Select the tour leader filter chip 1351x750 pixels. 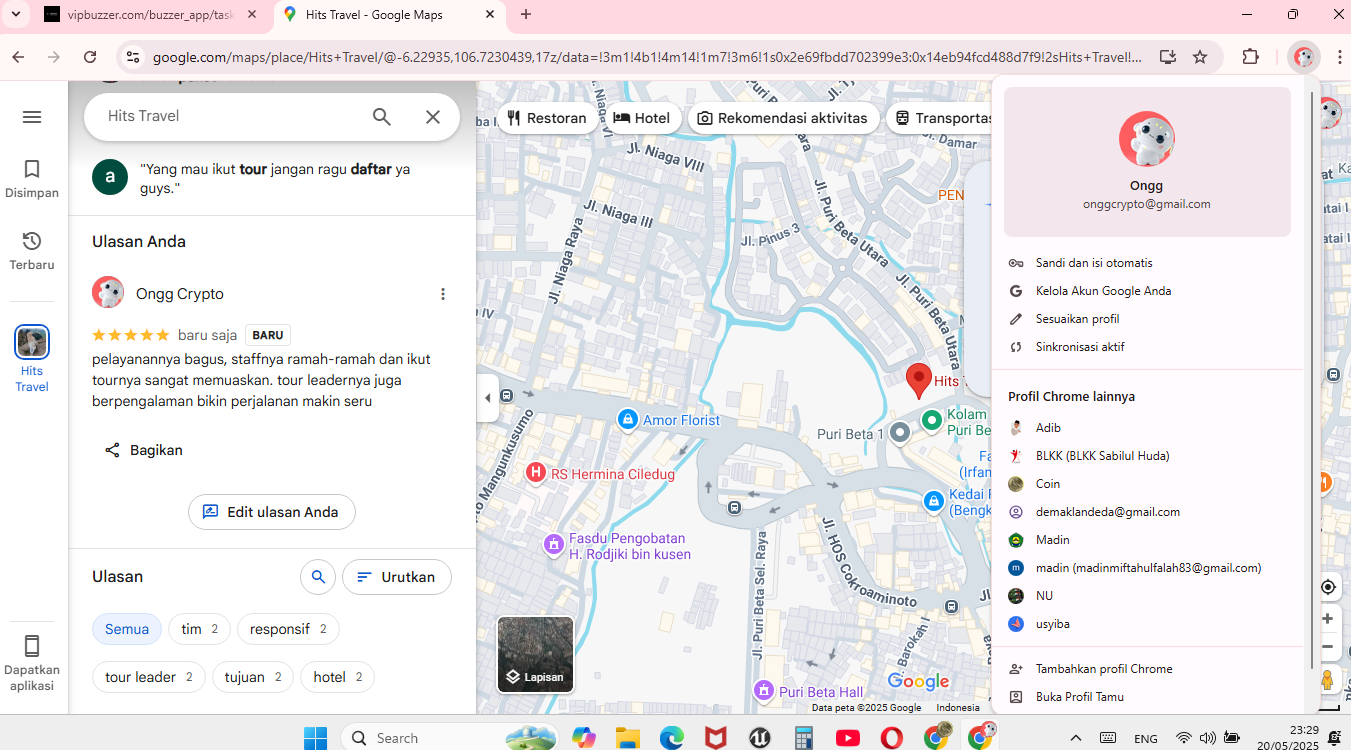149,677
